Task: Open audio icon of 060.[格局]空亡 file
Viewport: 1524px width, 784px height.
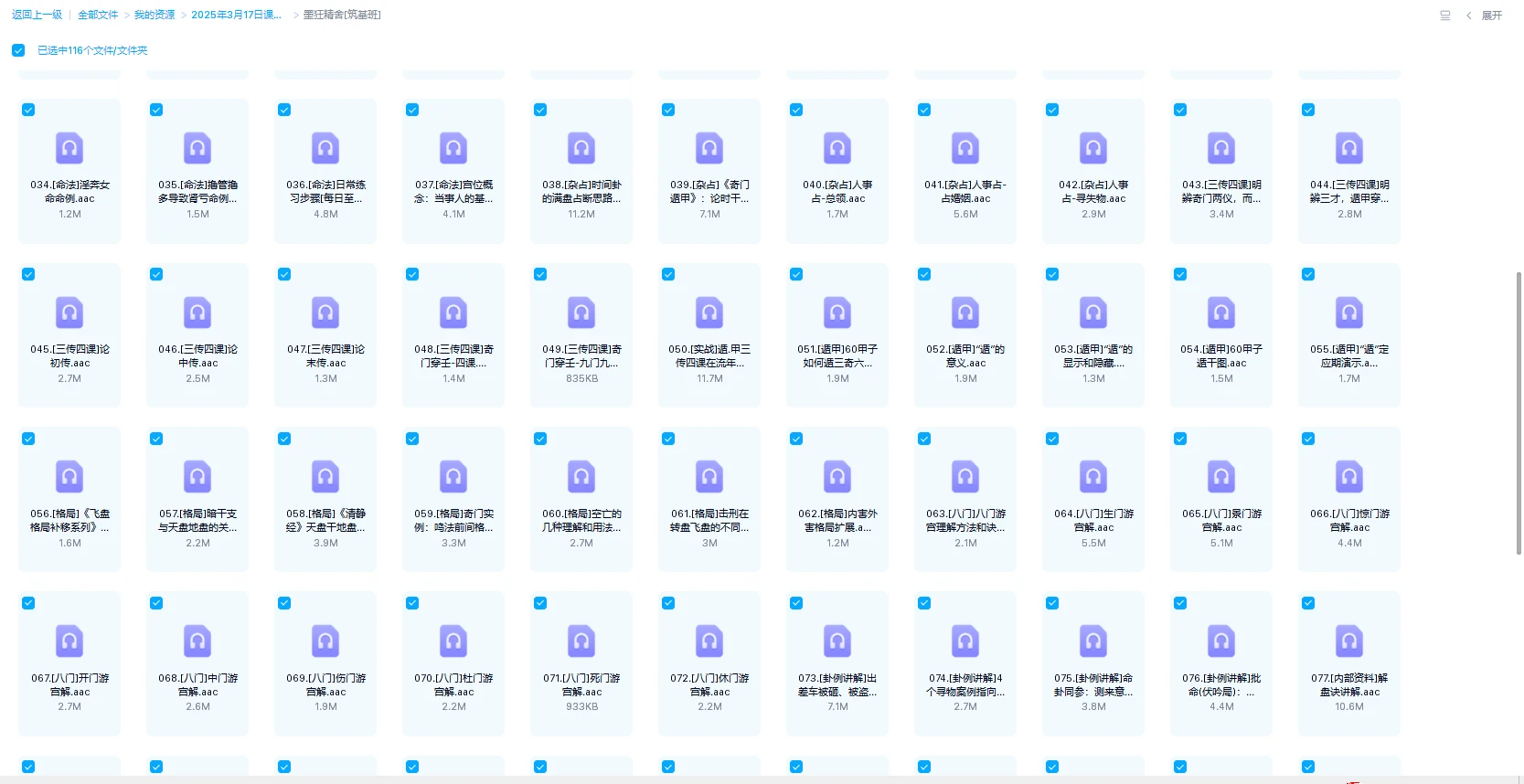Action: pyautogui.click(x=581, y=477)
